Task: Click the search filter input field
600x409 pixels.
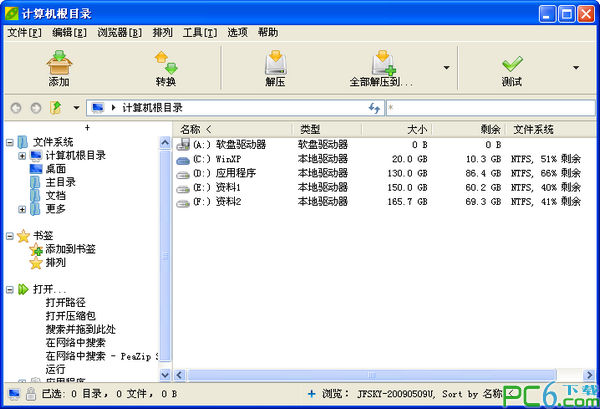Action: 491,108
